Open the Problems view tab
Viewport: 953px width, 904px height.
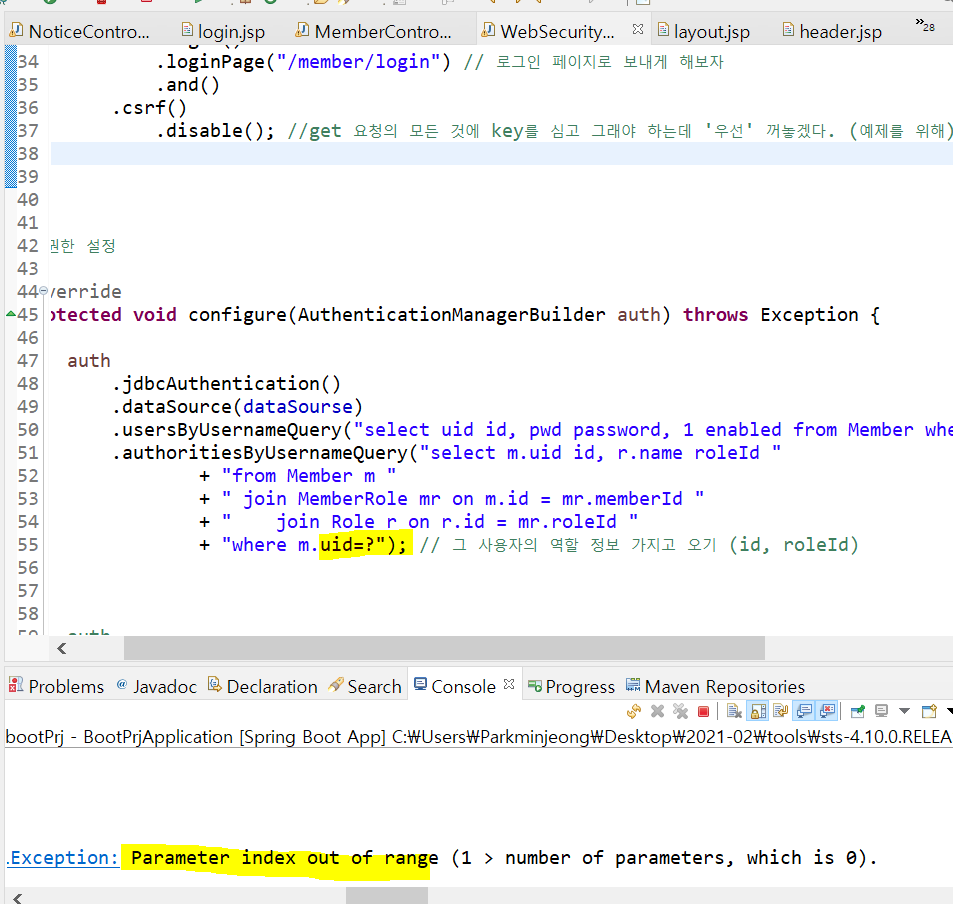(x=66, y=686)
